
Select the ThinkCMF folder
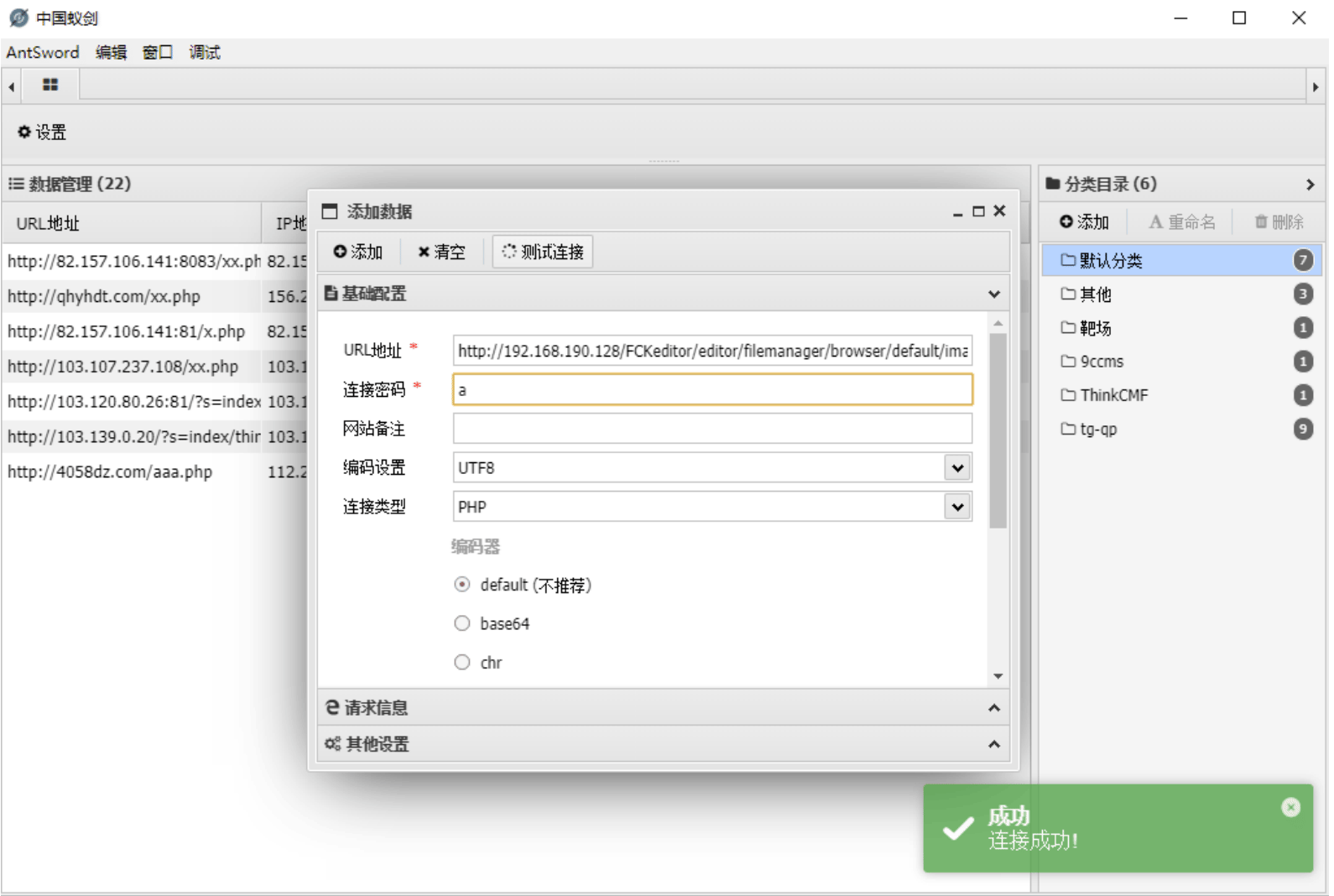pos(1182,394)
